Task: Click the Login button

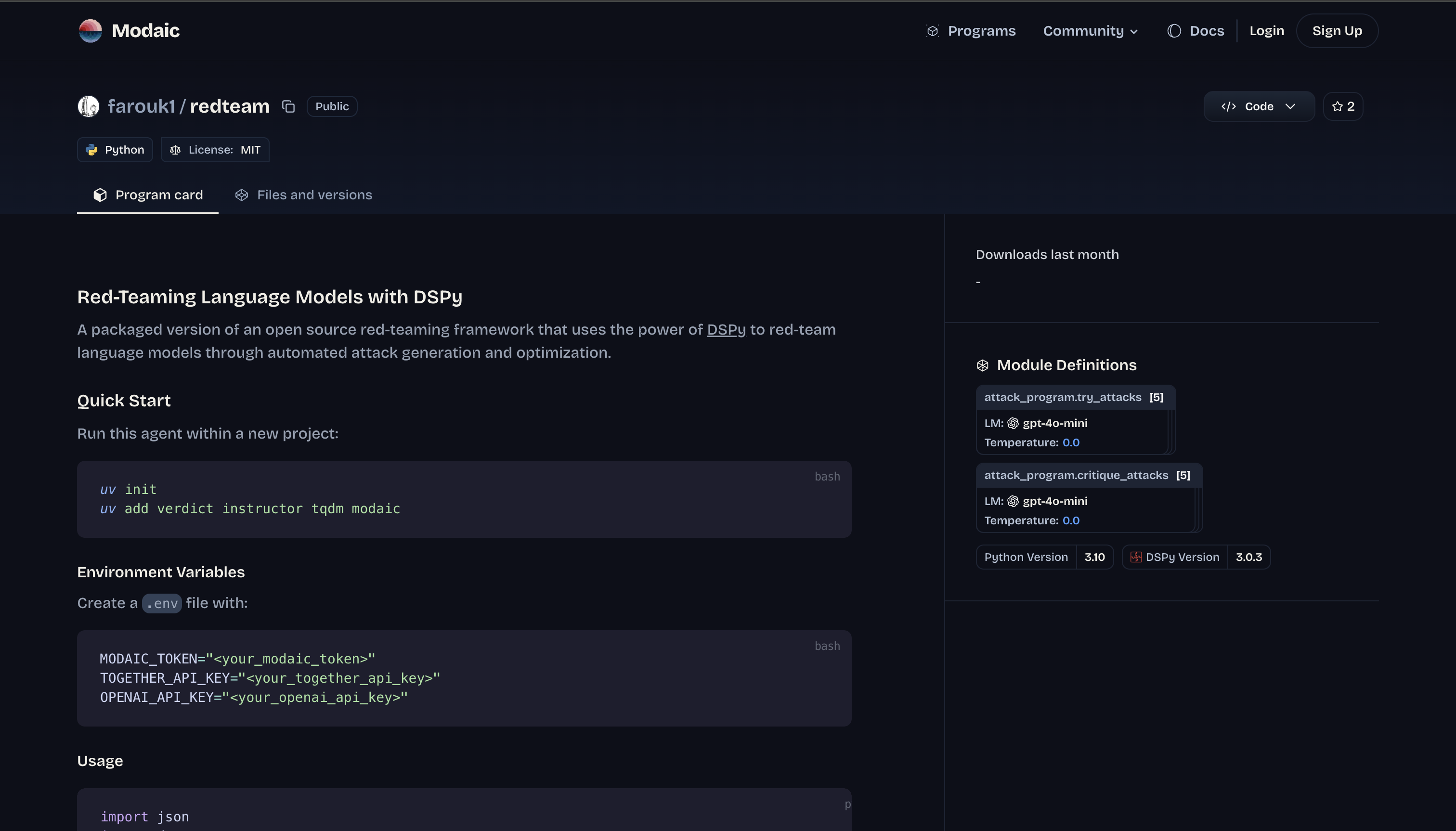Action: point(1266,30)
